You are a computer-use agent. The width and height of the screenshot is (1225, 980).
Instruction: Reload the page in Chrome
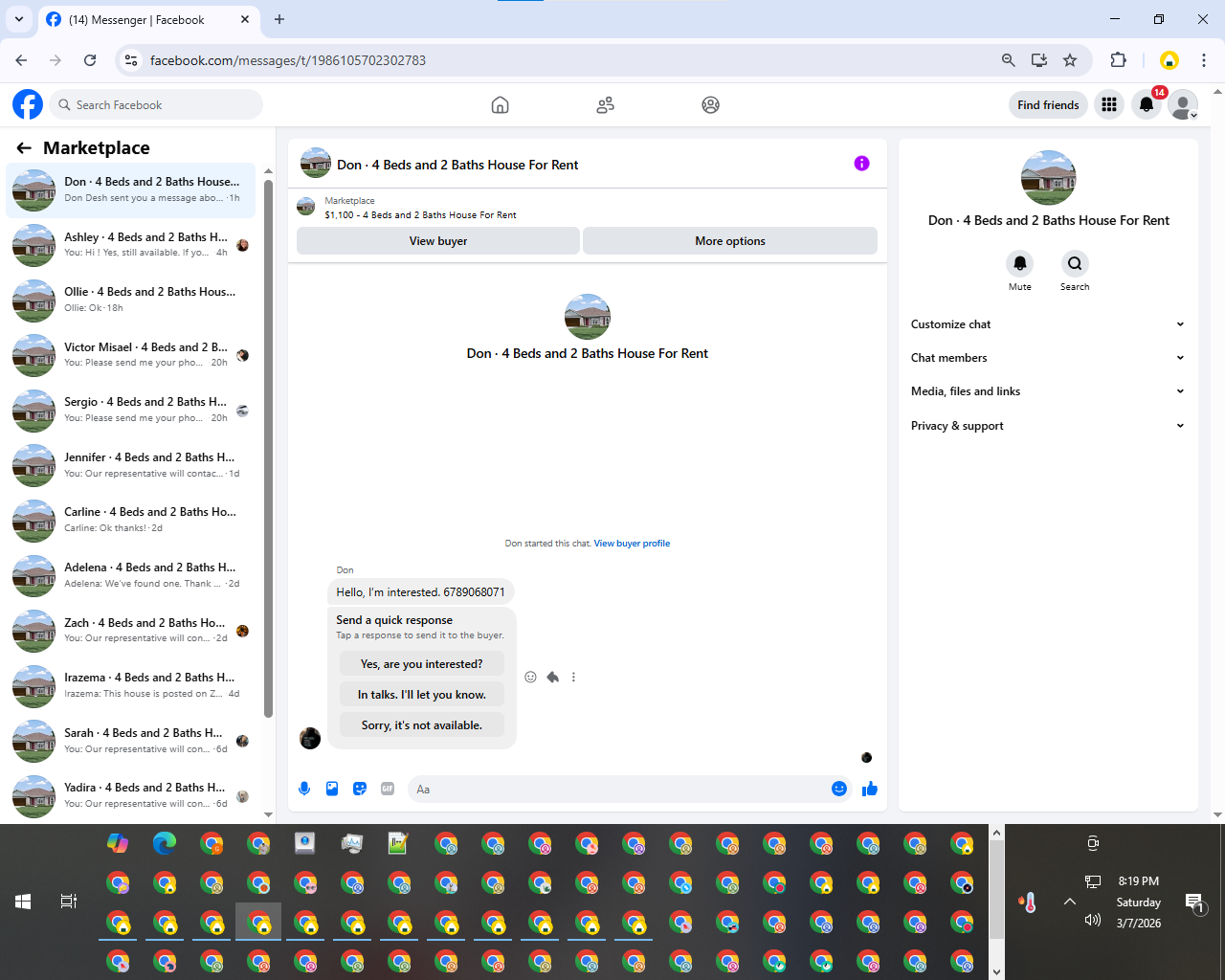(x=90, y=60)
